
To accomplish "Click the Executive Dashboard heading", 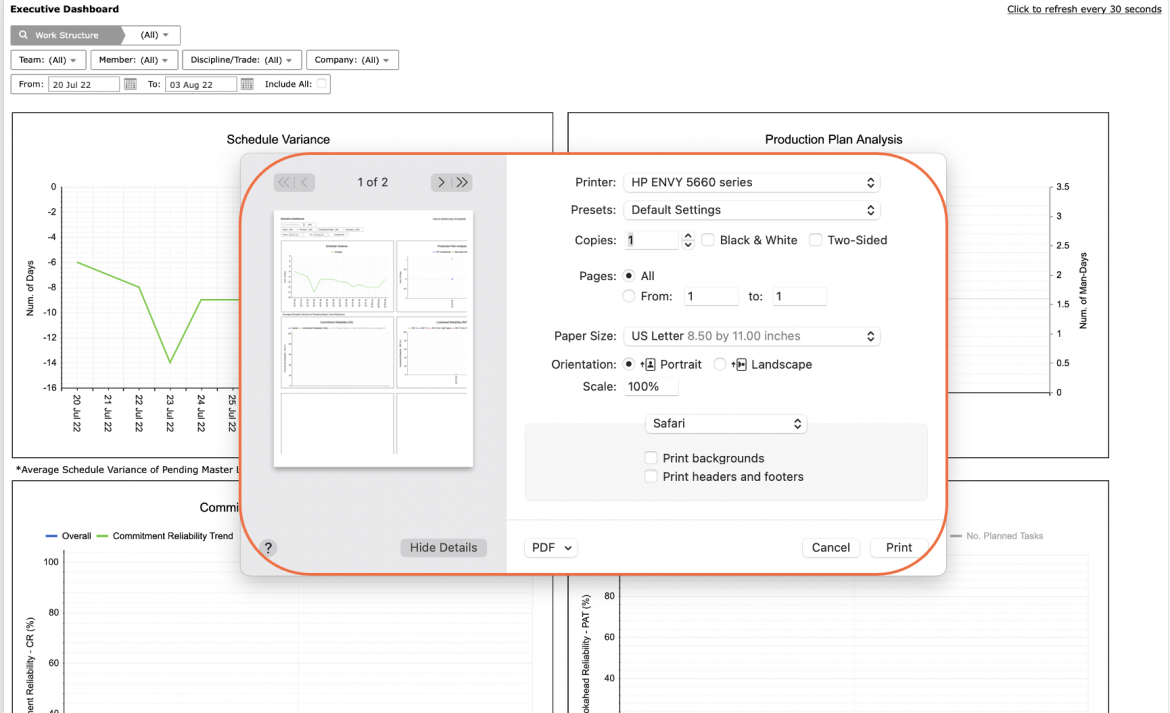I will pyautogui.click(x=64, y=9).
